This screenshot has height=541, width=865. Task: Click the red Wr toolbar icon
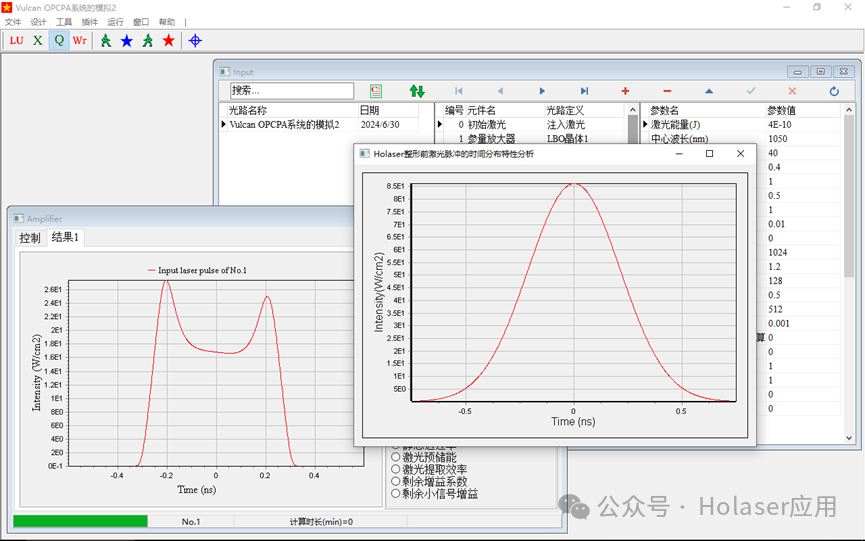80,40
